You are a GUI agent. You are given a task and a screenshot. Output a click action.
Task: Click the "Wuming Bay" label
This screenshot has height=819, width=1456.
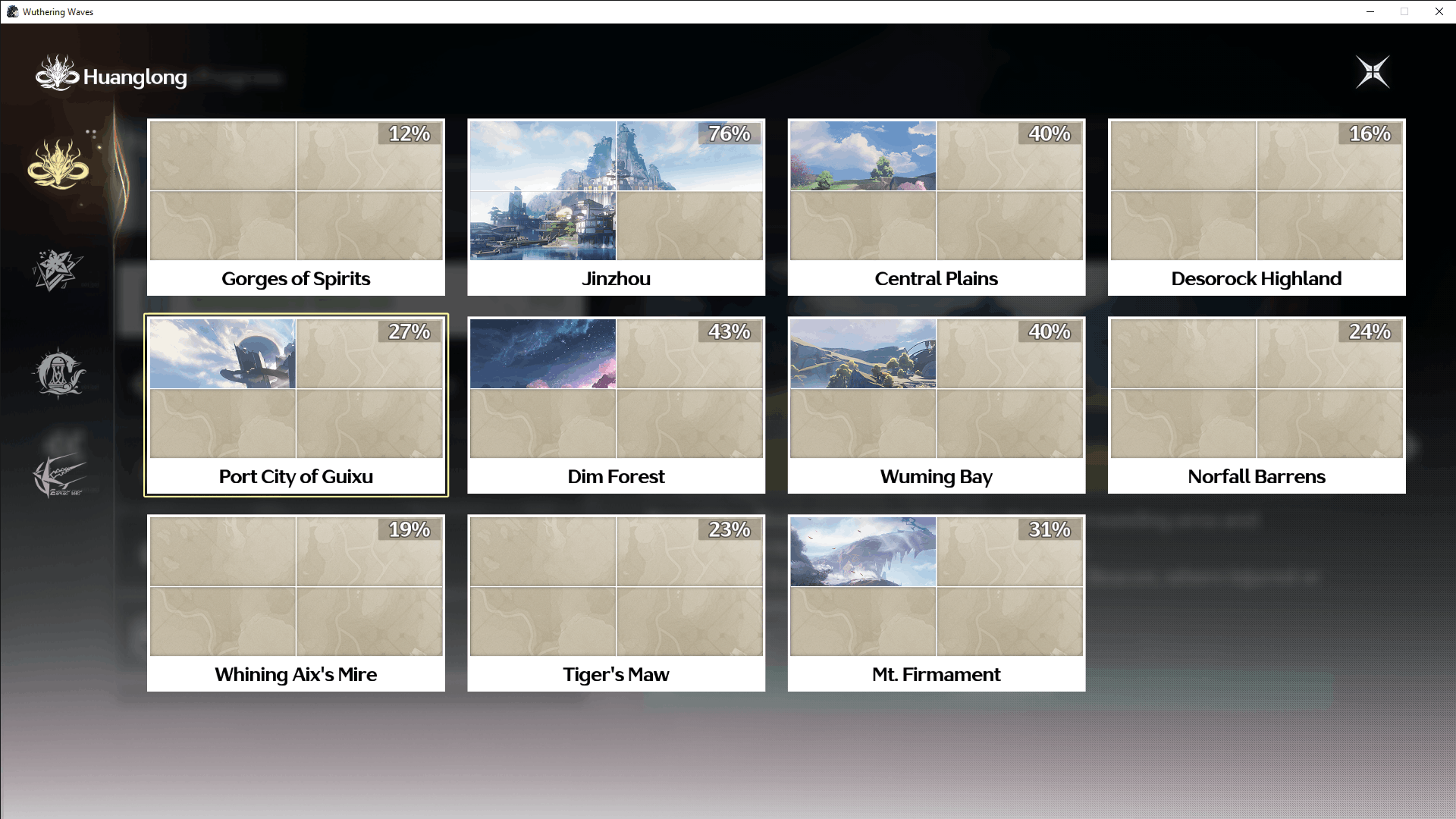[x=936, y=477]
